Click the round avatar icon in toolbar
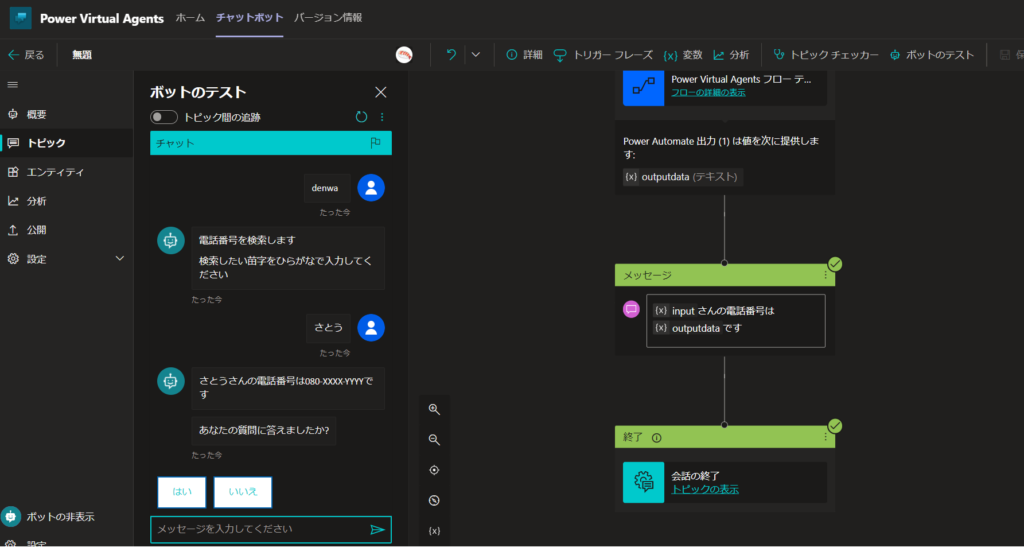The width and height of the screenshot is (1024, 555). [404, 55]
